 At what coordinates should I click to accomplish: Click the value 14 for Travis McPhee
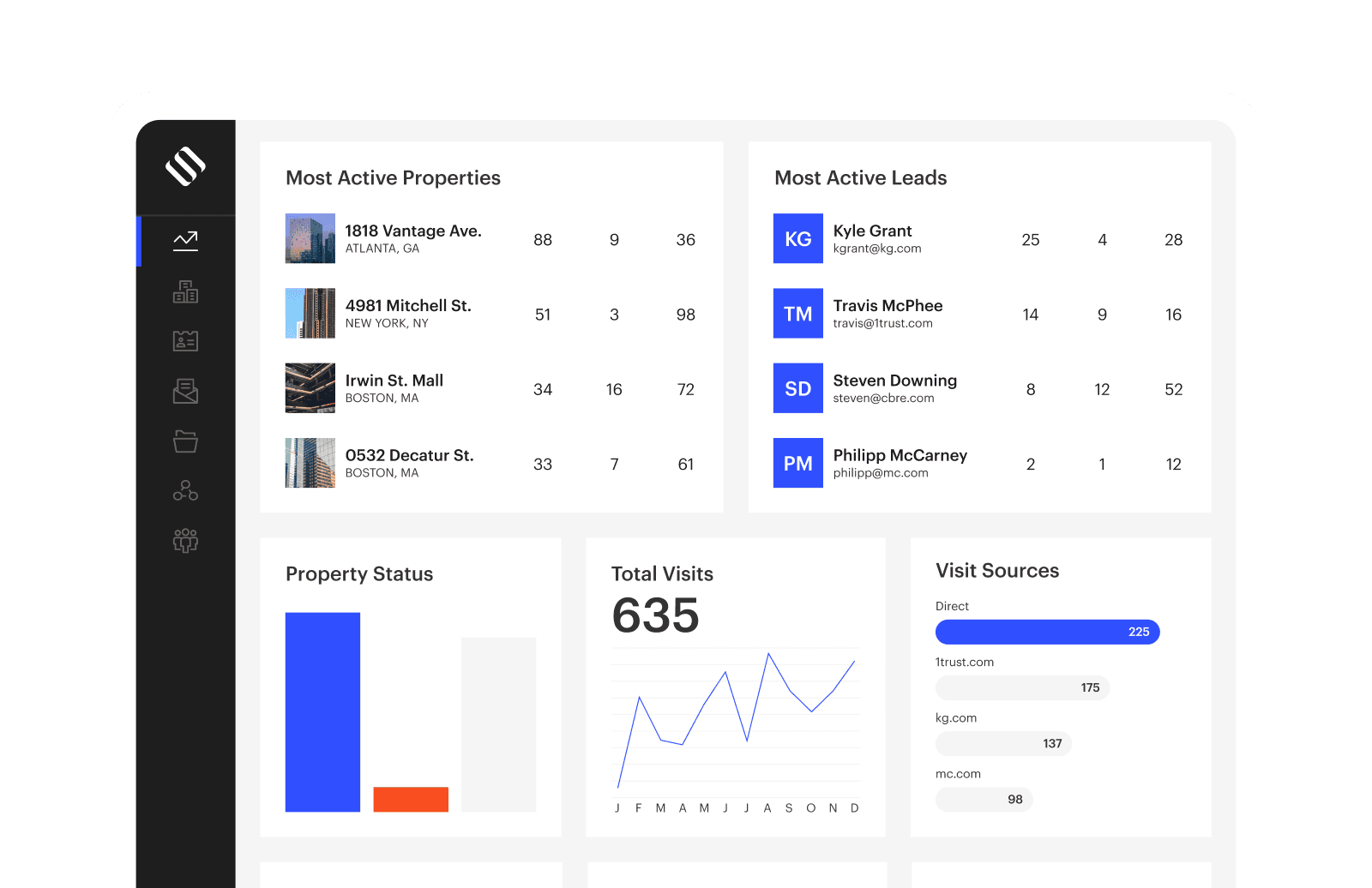point(1031,315)
